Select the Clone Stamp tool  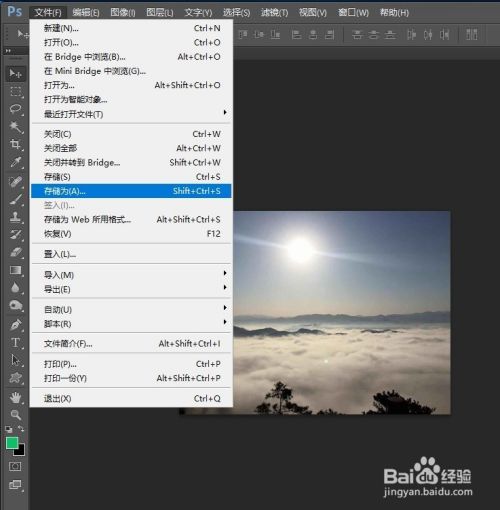(x=15, y=217)
